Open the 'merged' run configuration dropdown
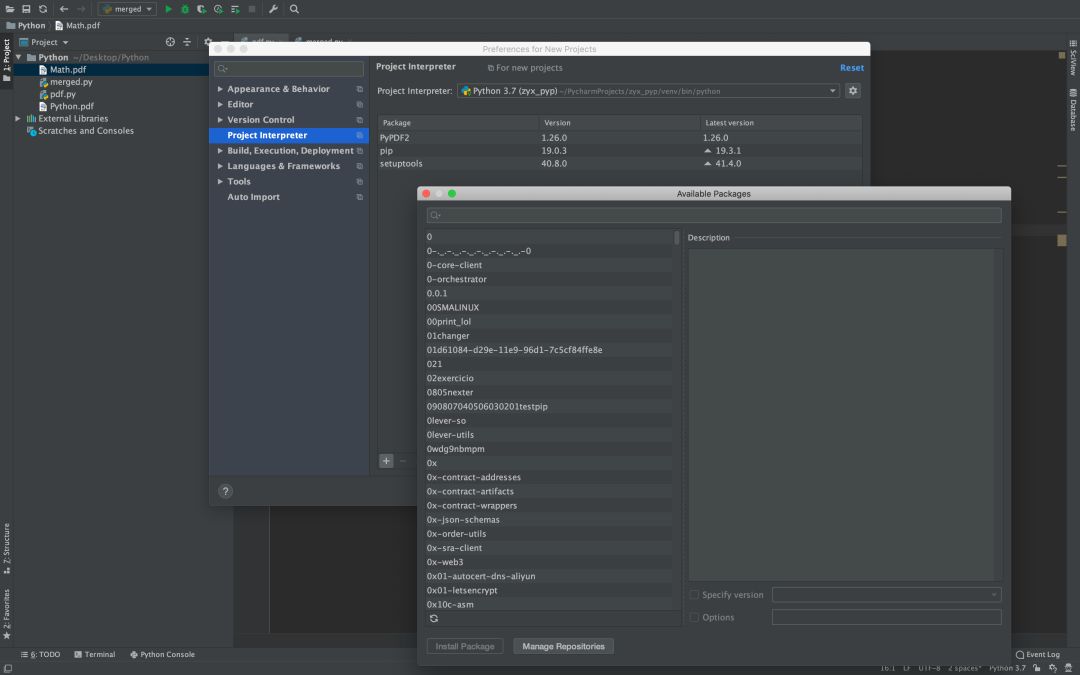The image size is (1080, 675). pos(127,9)
